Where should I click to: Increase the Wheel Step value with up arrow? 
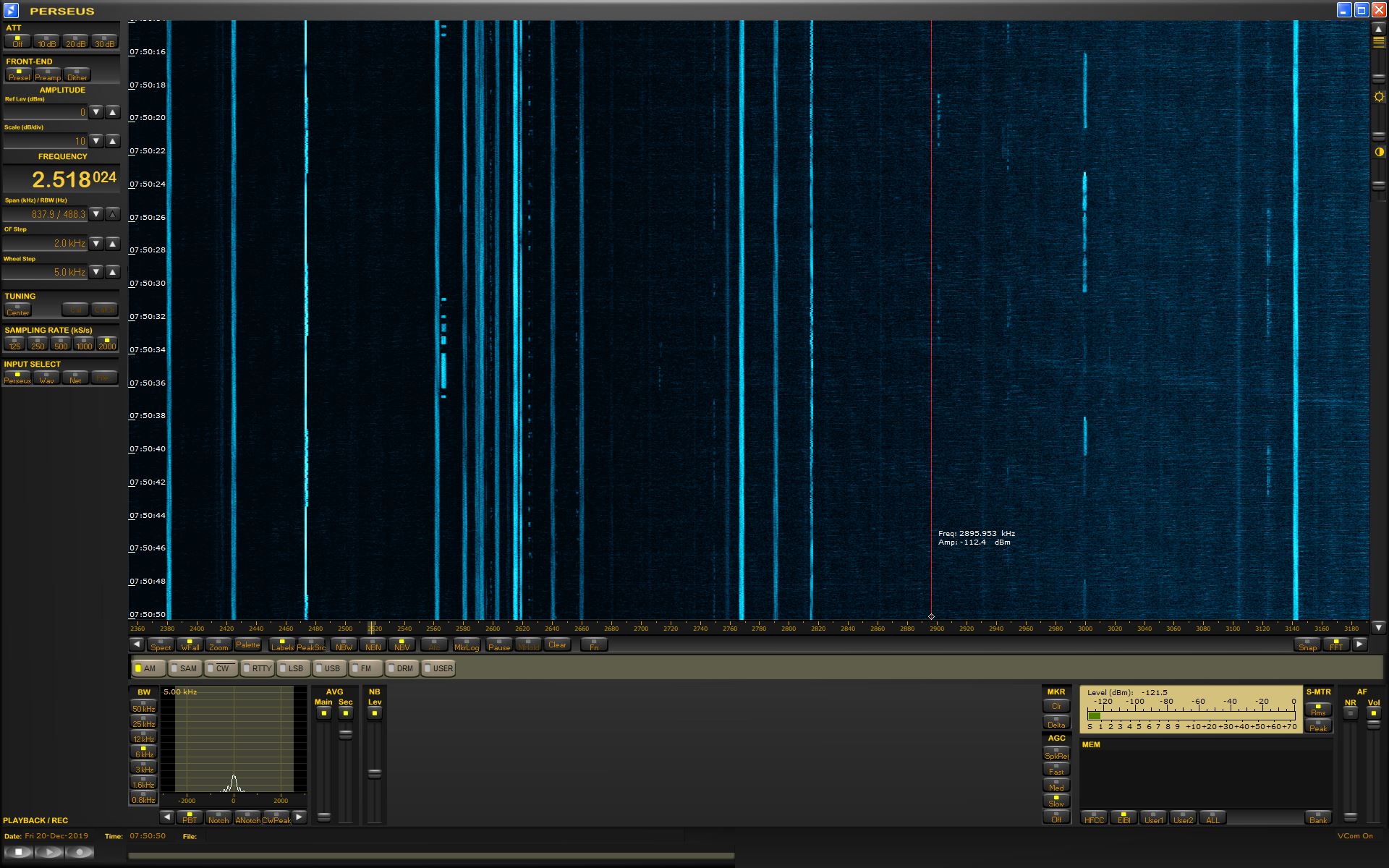tap(112, 272)
